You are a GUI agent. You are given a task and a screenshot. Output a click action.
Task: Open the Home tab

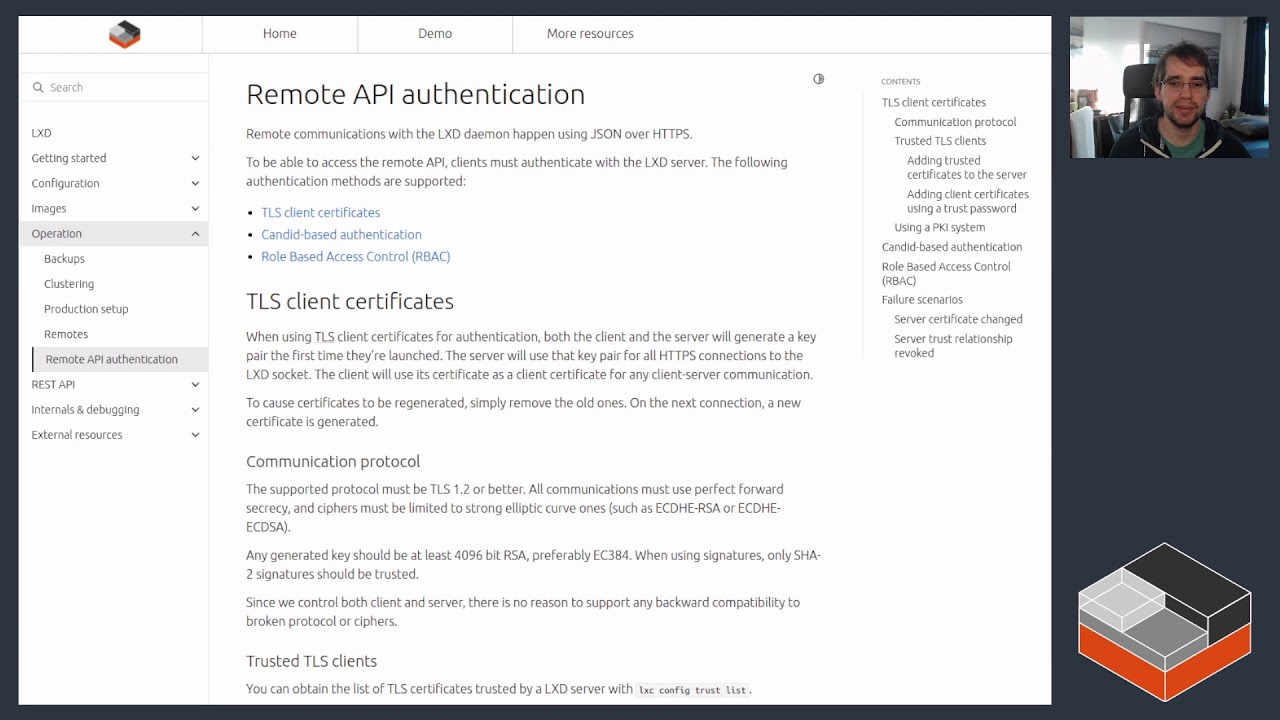point(280,34)
